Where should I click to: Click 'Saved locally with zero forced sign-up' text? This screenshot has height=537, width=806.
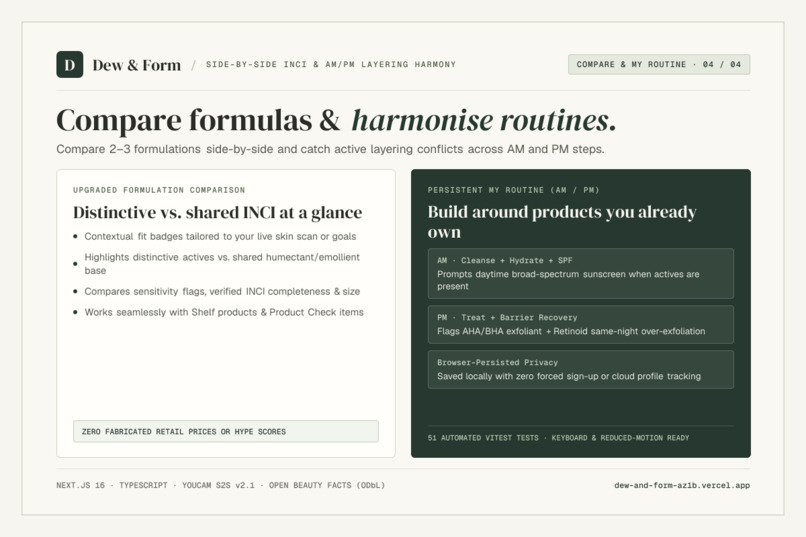569,376
